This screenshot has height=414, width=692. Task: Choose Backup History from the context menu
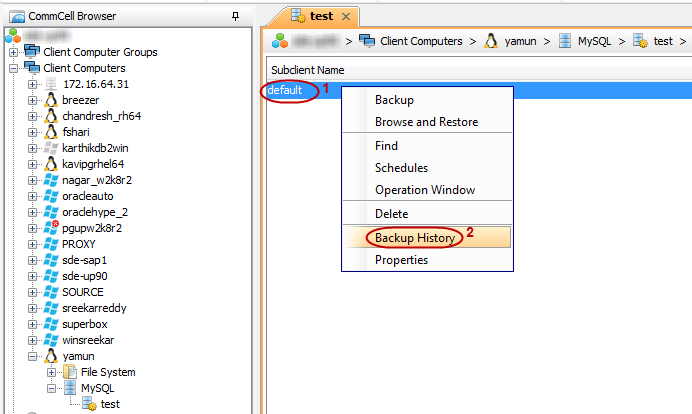(x=415, y=238)
